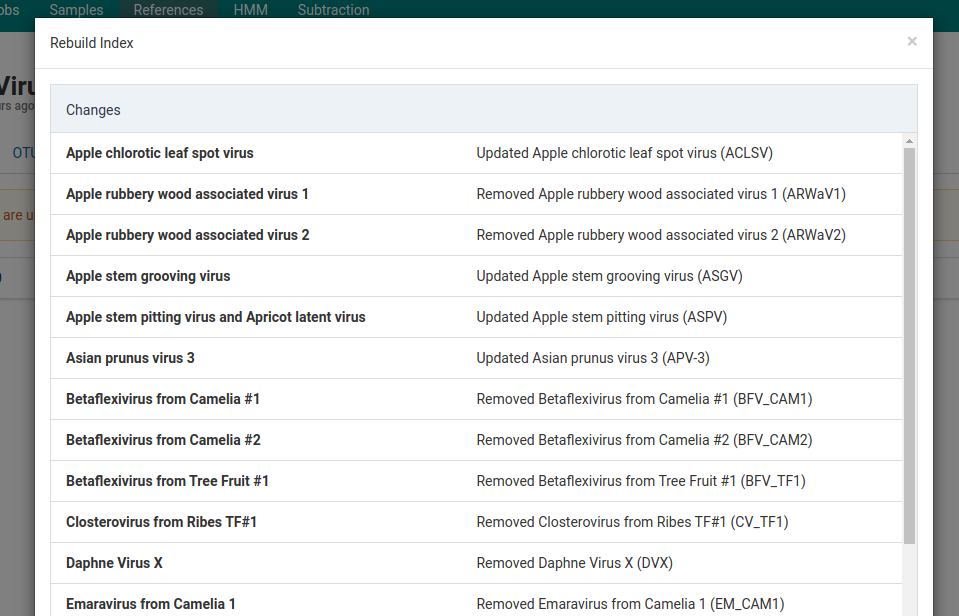Click Removed Betaflexivirus from Camelia #1
The height and width of the screenshot is (616, 959).
[644, 399]
